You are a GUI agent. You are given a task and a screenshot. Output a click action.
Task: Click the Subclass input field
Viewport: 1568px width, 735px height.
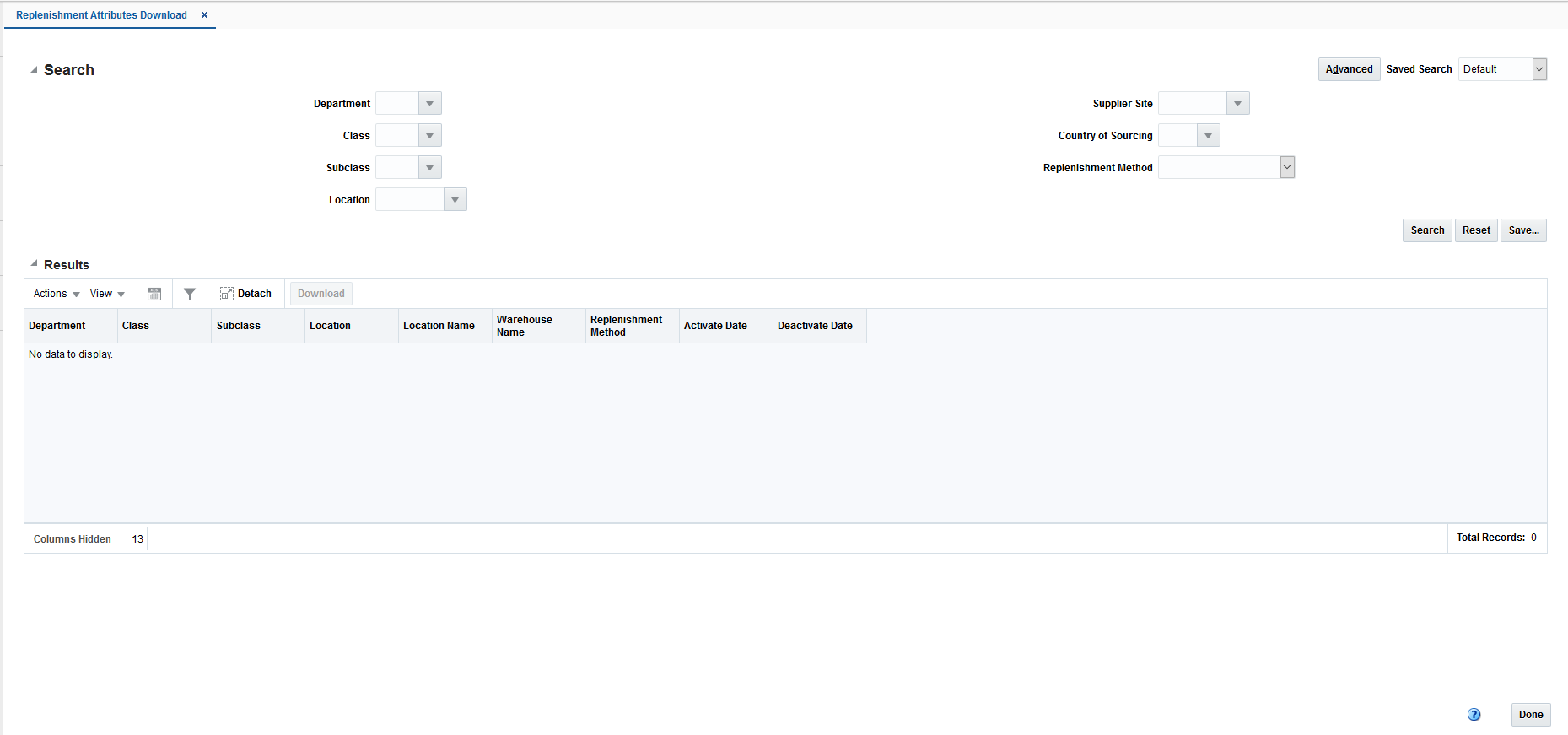397,168
